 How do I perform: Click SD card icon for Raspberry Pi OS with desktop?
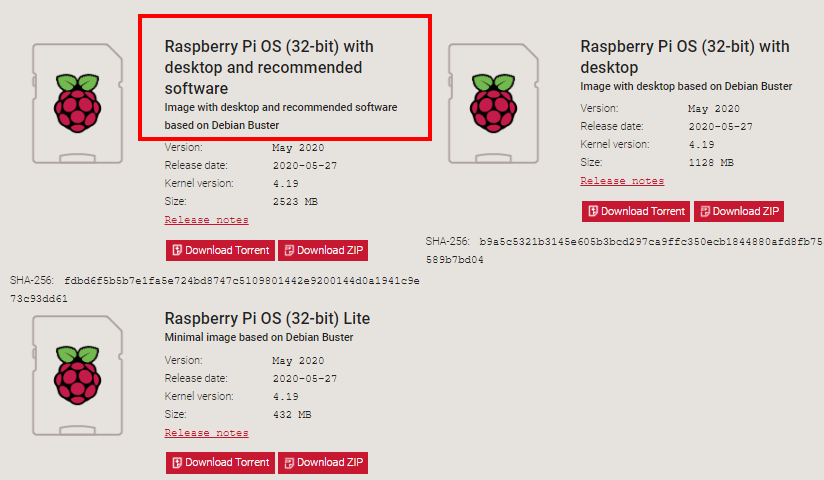[493, 104]
